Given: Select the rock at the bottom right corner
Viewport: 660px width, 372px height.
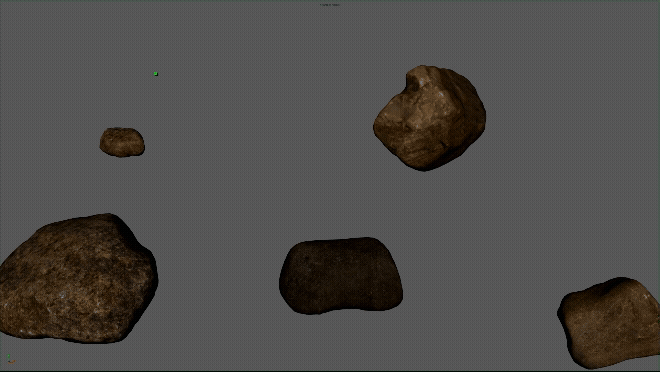Looking at the screenshot, I should pyautogui.click(x=609, y=322).
